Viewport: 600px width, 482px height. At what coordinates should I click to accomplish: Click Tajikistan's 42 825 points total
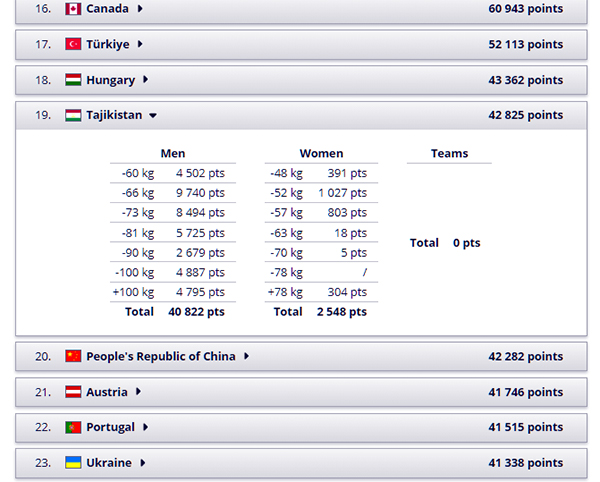[x=525, y=115]
